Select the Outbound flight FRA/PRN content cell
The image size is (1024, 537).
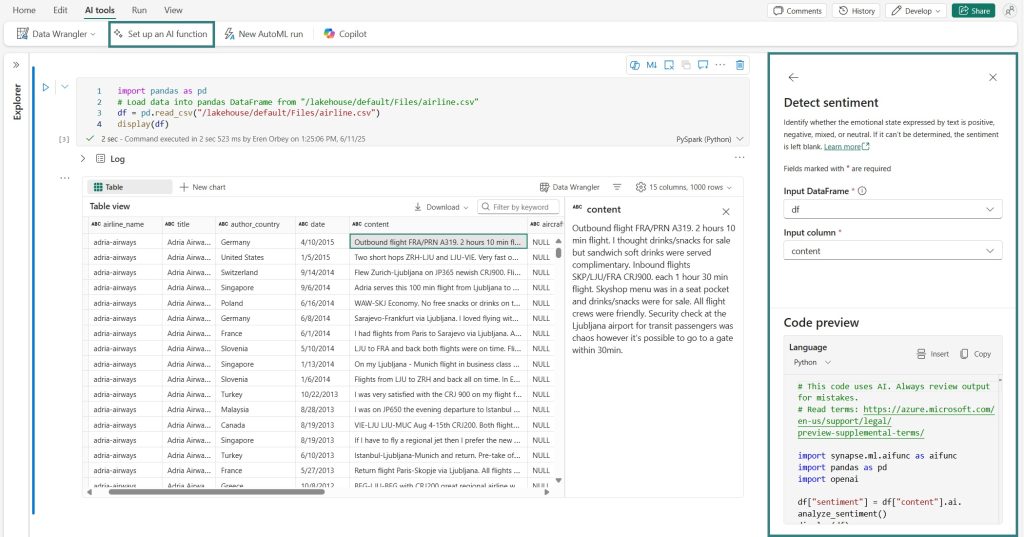pos(438,242)
